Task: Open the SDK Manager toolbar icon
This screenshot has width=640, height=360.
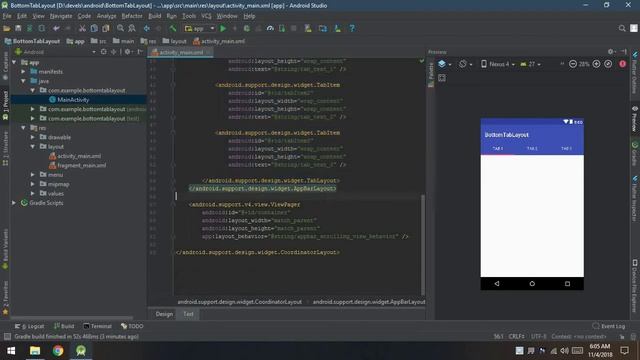Action: click(x=338, y=29)
